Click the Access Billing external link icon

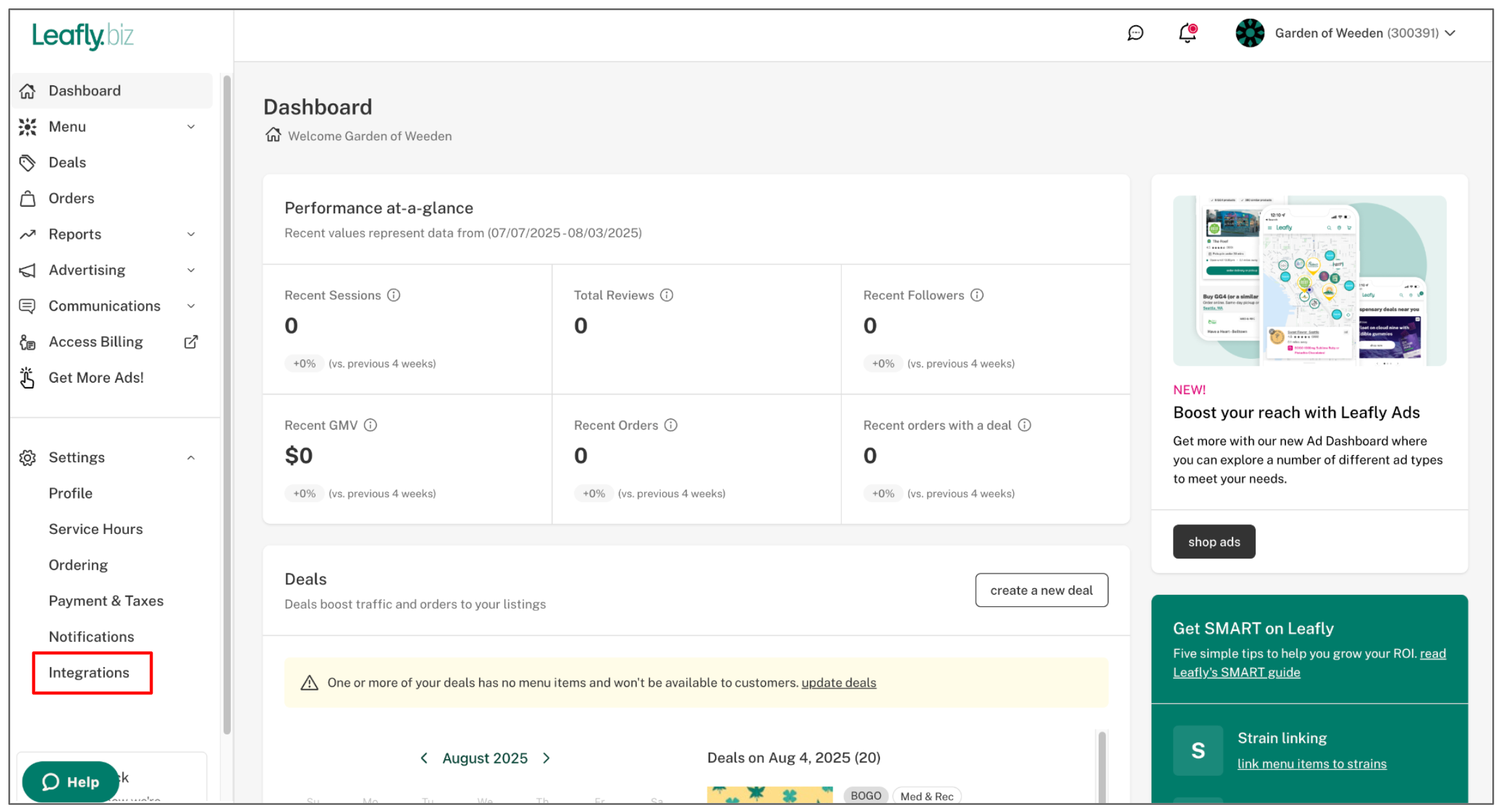tap(191, 342)
